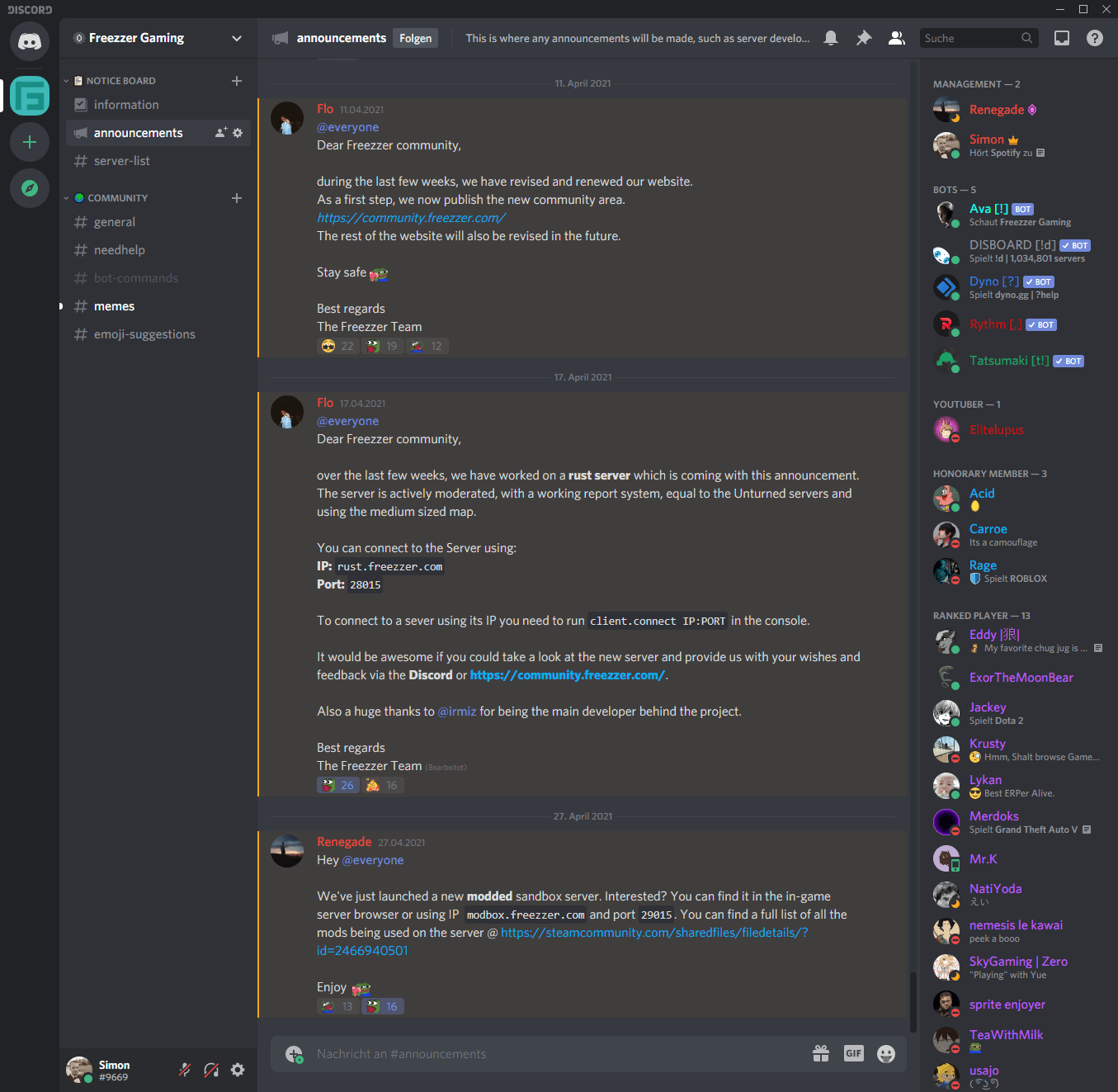Open the GIF picker

pyautogui.click(x=853, y=1053)
